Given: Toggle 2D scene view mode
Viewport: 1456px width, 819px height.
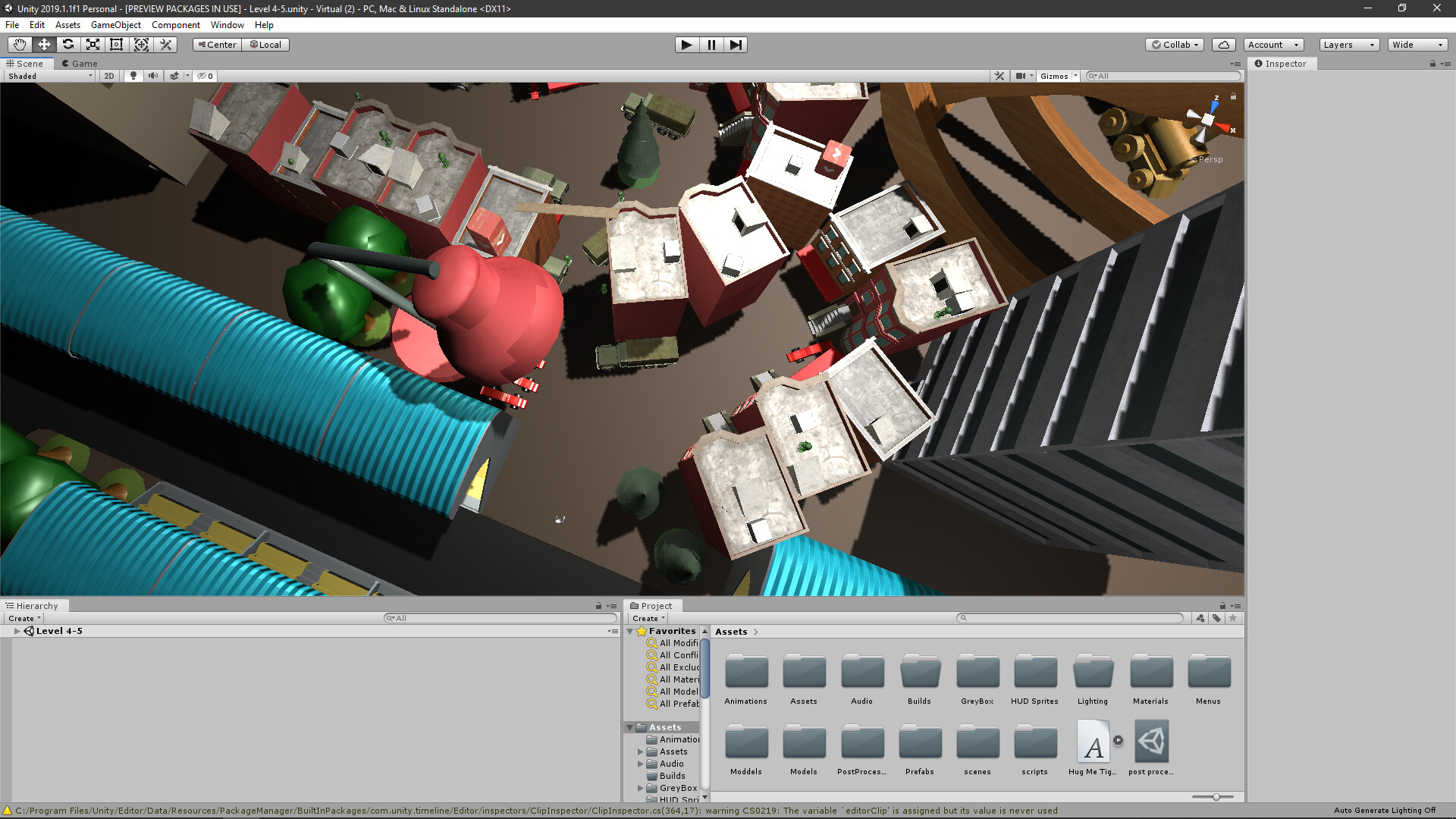Looking at the screenshot, I should click(x=109, y=76).
